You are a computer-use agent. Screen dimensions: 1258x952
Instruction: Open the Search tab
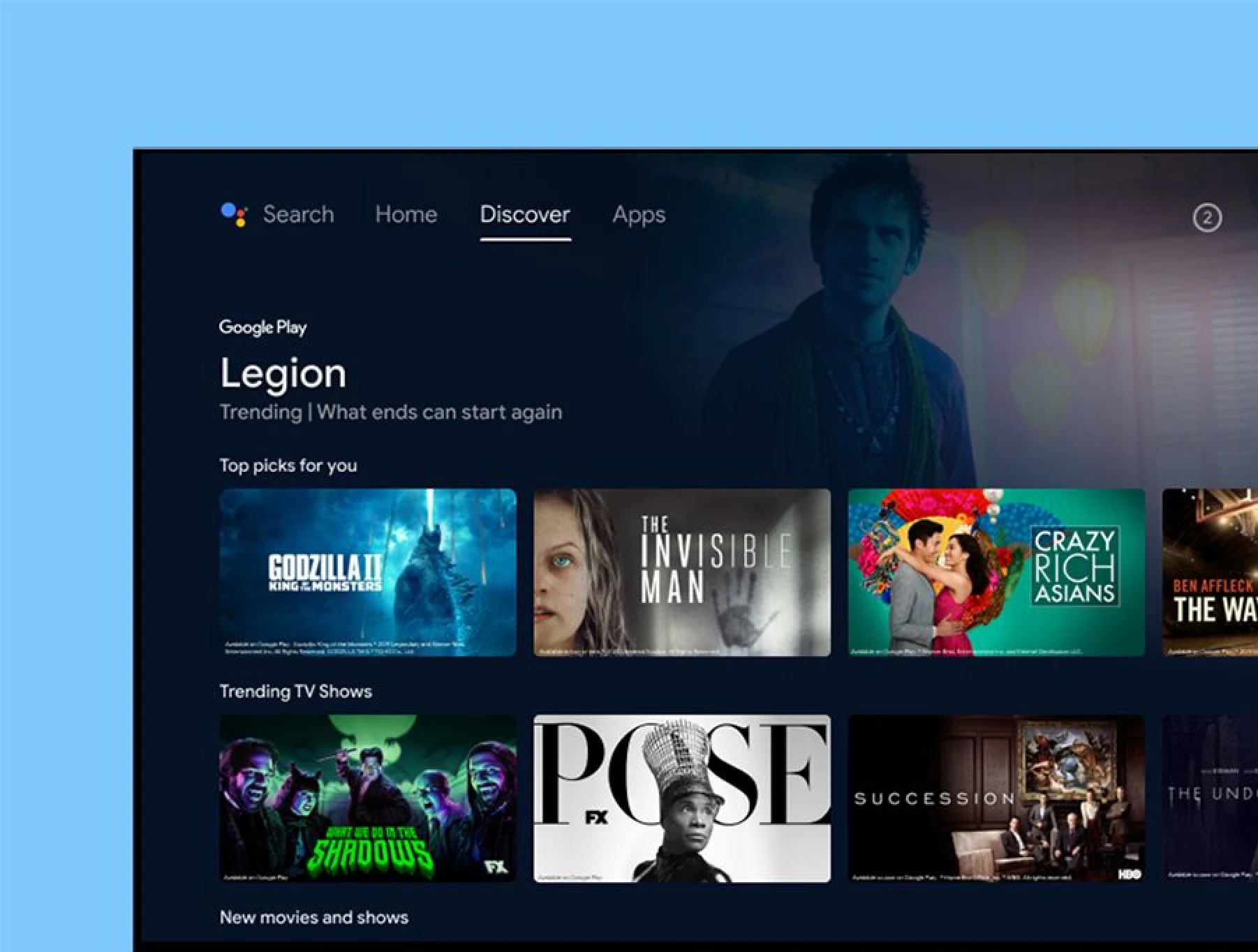pos(298,214)
